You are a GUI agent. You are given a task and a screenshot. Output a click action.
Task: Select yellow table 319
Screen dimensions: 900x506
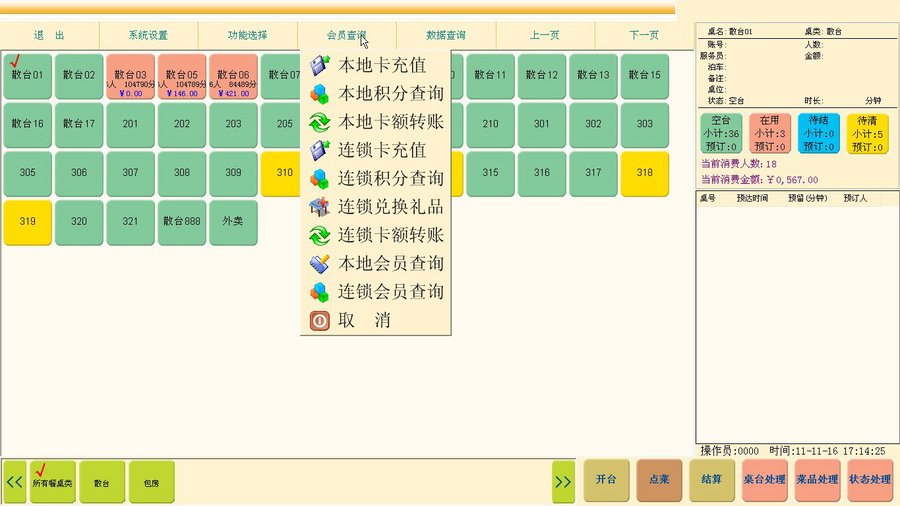click(x=28, y=222)
